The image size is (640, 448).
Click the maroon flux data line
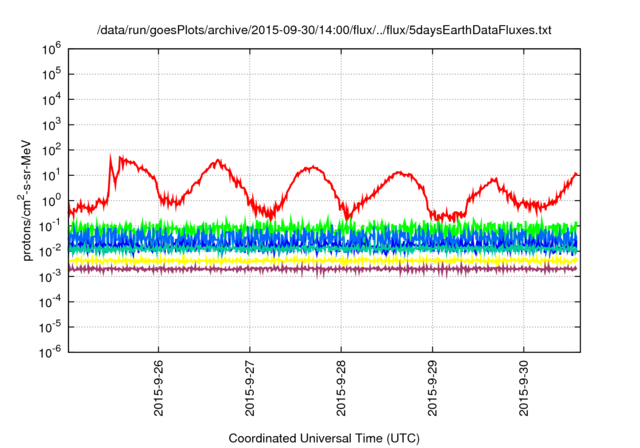pos(322,269)
